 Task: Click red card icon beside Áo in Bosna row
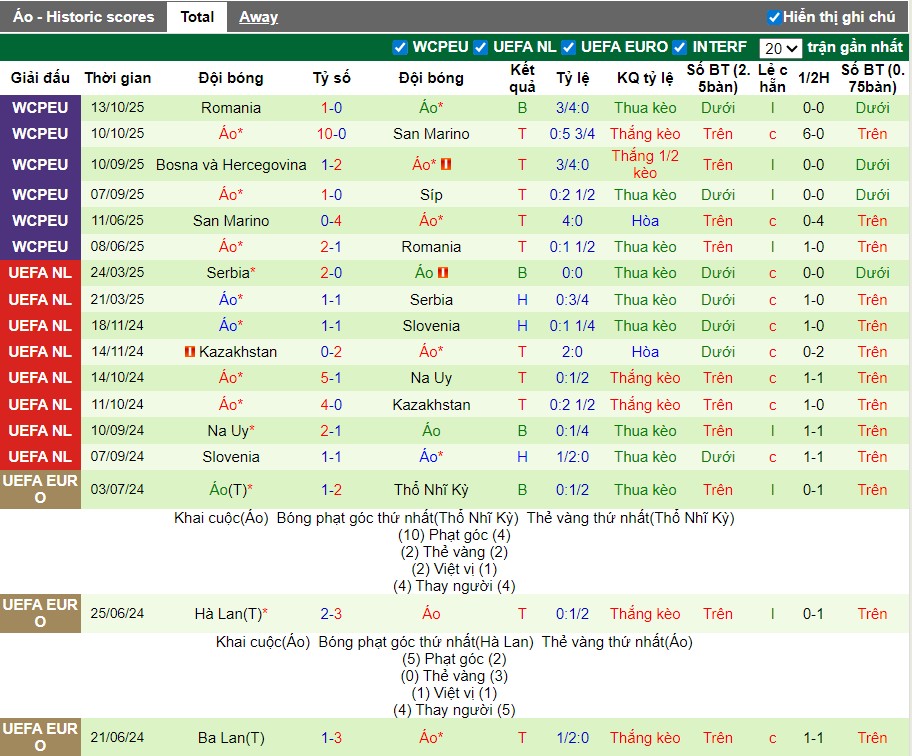(x=446, y=165)
